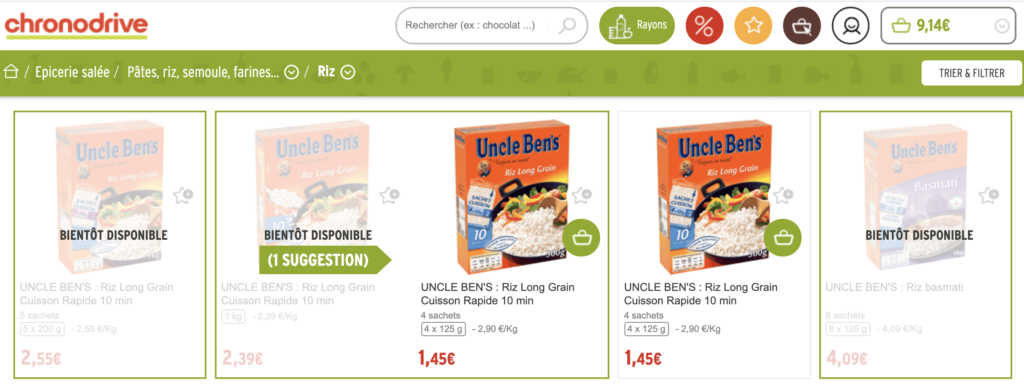The image size is (1024, 389).
Task: Open the Rayons menu
Action: [637, 25]
